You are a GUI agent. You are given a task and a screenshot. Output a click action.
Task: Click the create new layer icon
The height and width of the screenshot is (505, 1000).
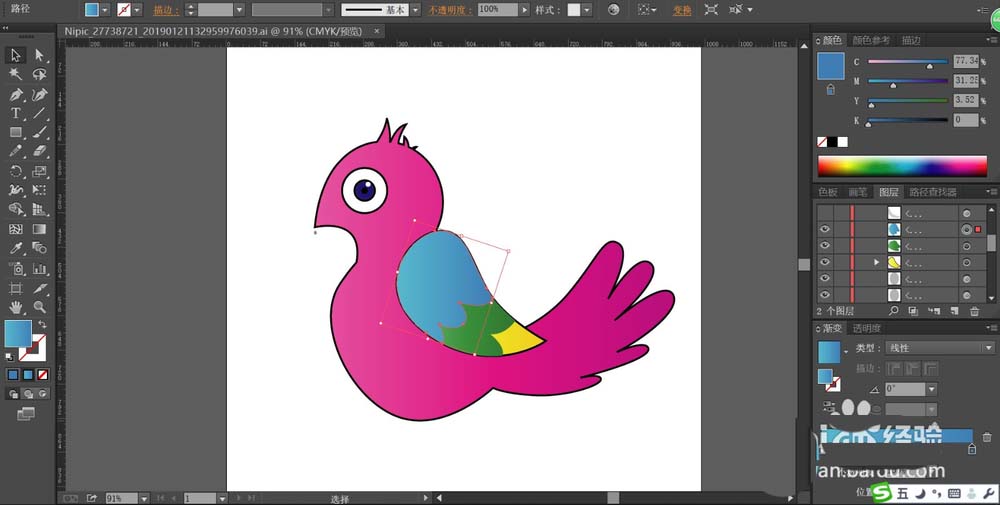pyautogui.click(x=955, y=311)
